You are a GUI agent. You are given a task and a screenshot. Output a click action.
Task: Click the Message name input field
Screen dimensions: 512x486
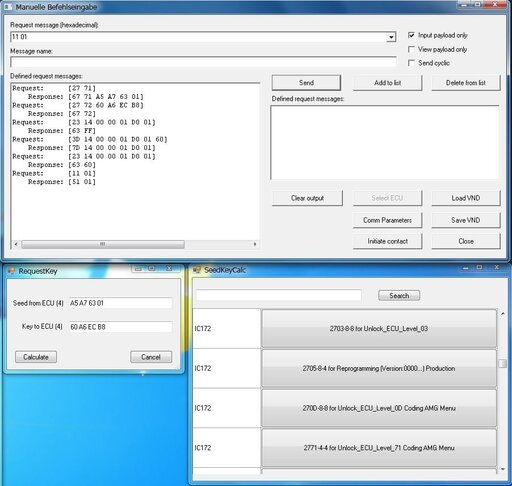pos(203,62)
